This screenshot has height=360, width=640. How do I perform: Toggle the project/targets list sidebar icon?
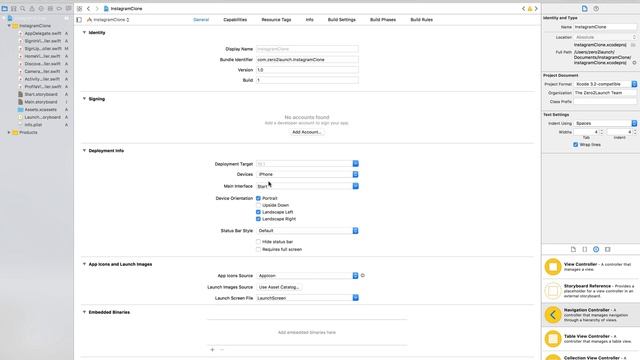pos(79,20)
